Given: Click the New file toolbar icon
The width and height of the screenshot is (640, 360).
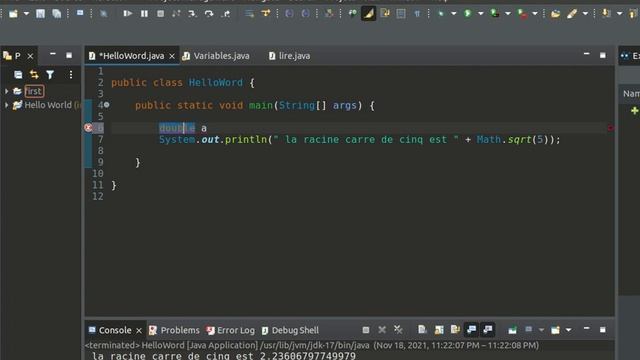Looking at the screenshot, I should (13, 14).
